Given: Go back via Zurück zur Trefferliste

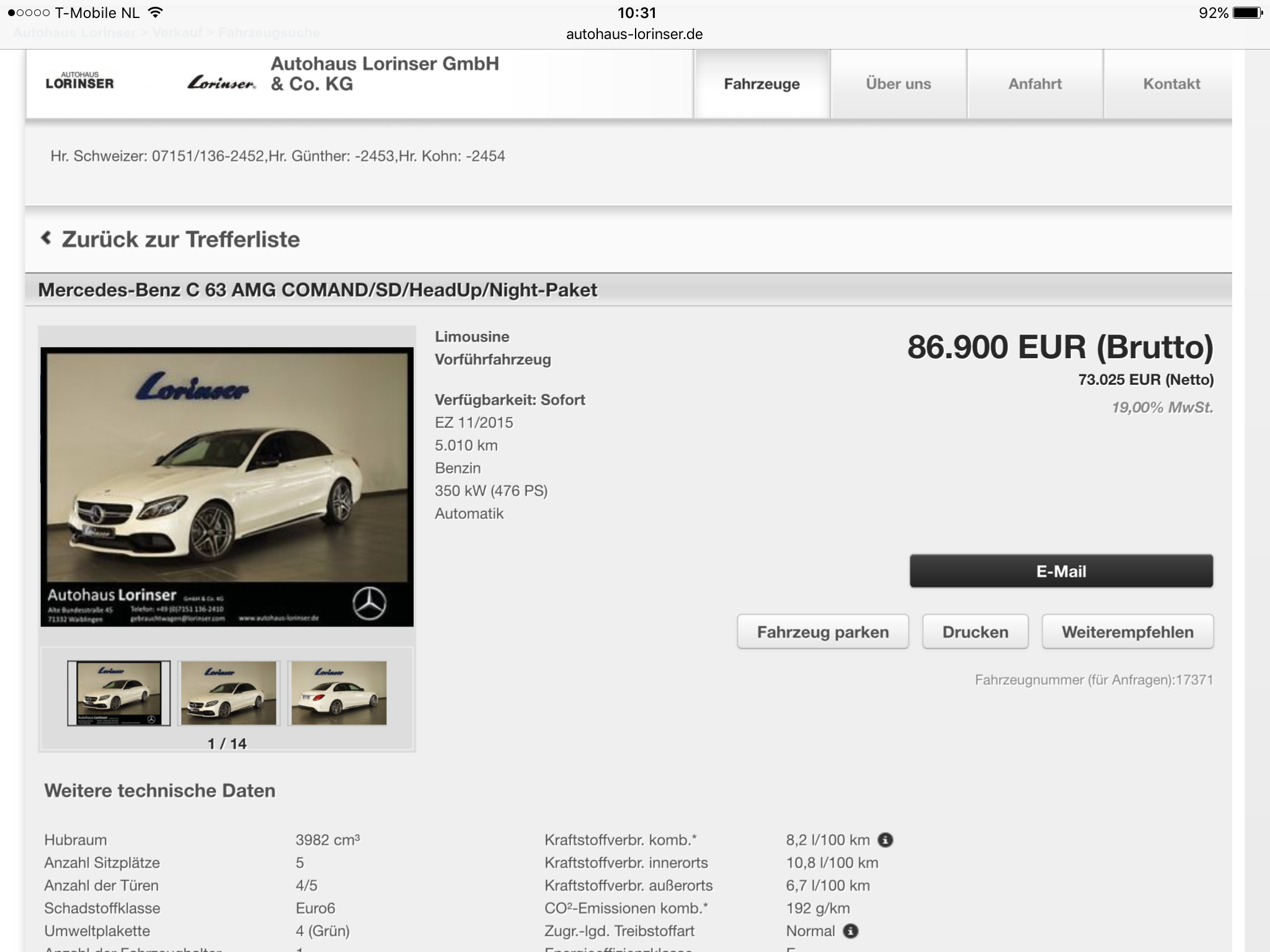Looking at the screenshot, I should click(180, 239).
